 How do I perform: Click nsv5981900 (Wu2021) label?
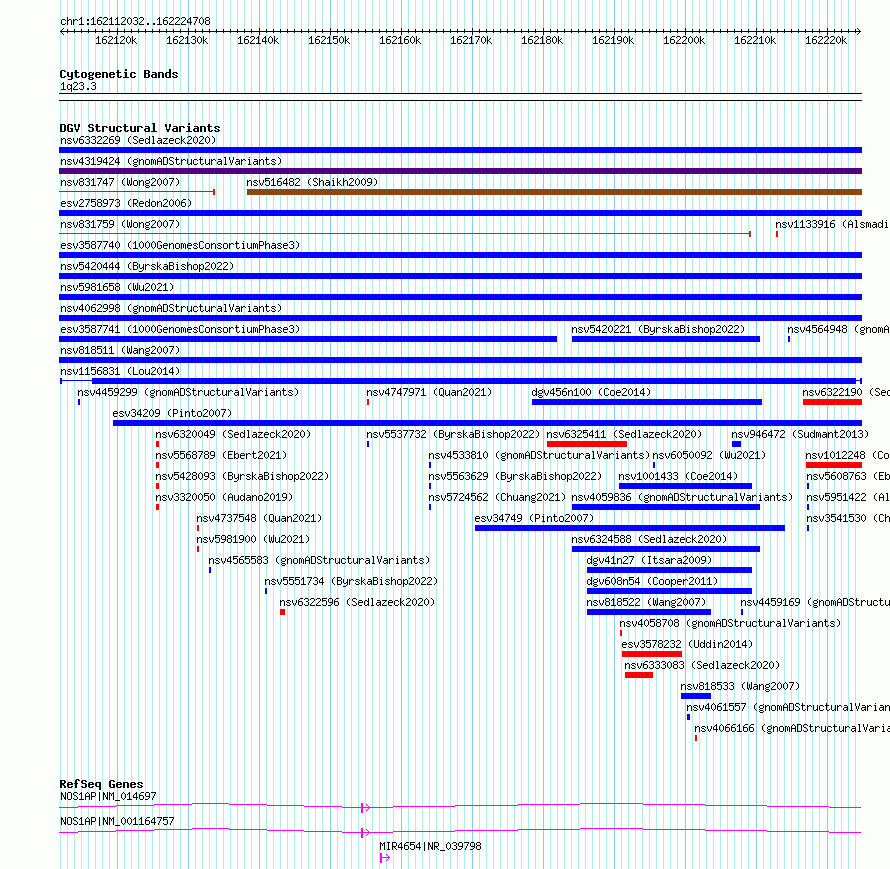pyautogui.click(x=253, y=539)
